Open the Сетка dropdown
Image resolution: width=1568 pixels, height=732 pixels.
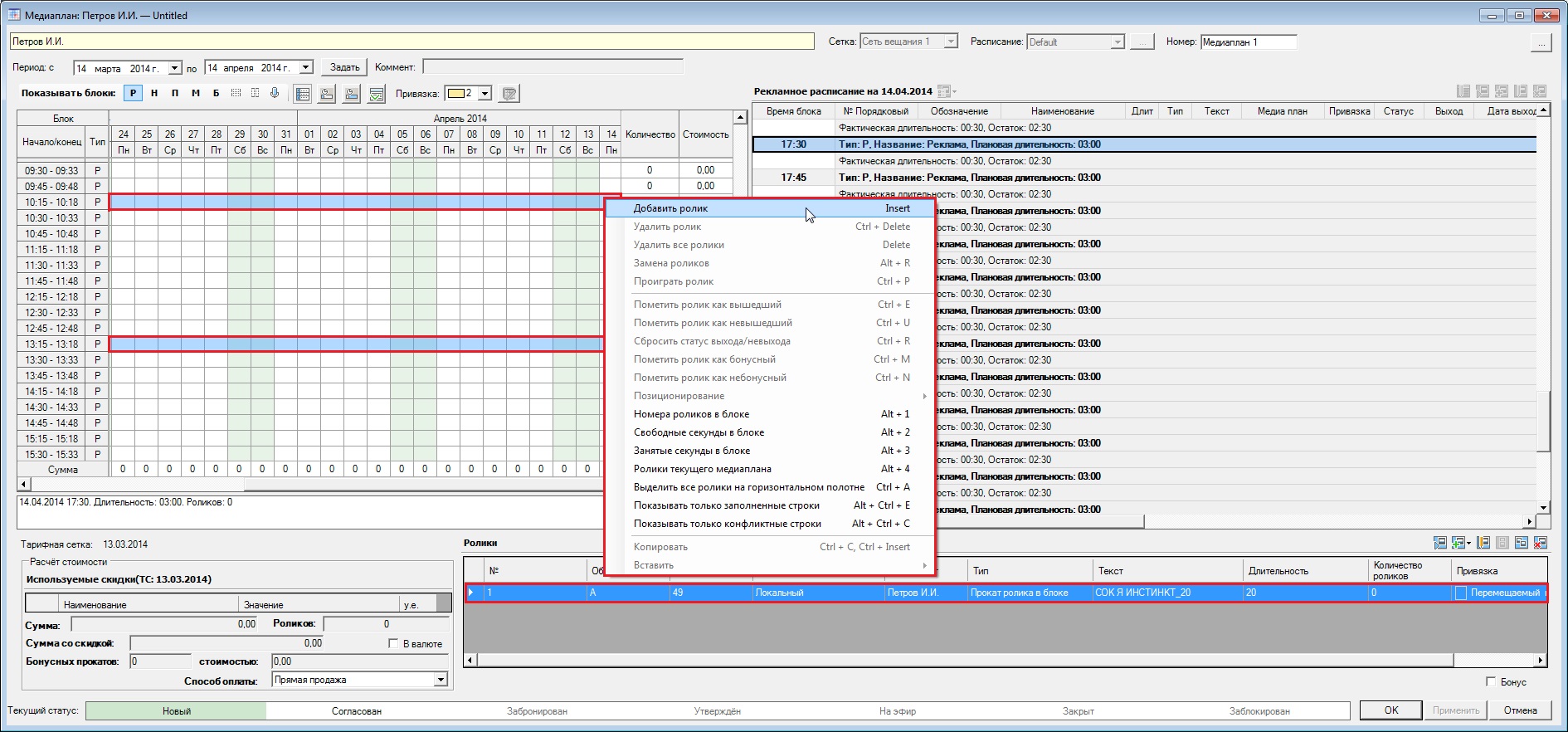(951, 41)
